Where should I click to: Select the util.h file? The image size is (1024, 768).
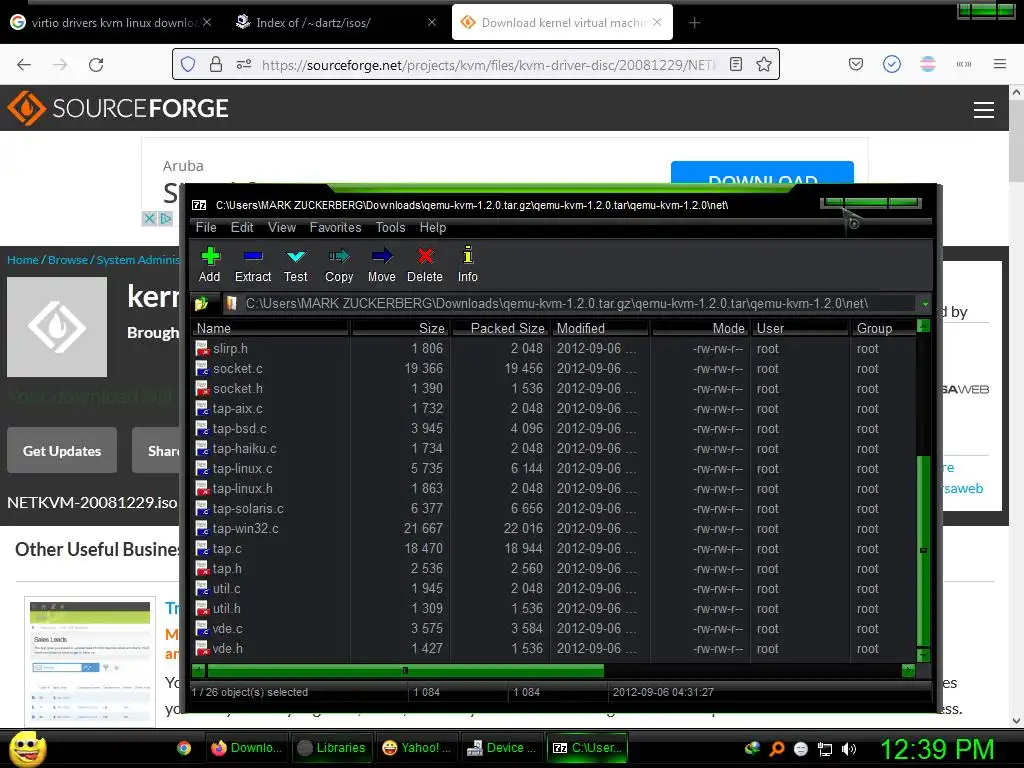554,609
